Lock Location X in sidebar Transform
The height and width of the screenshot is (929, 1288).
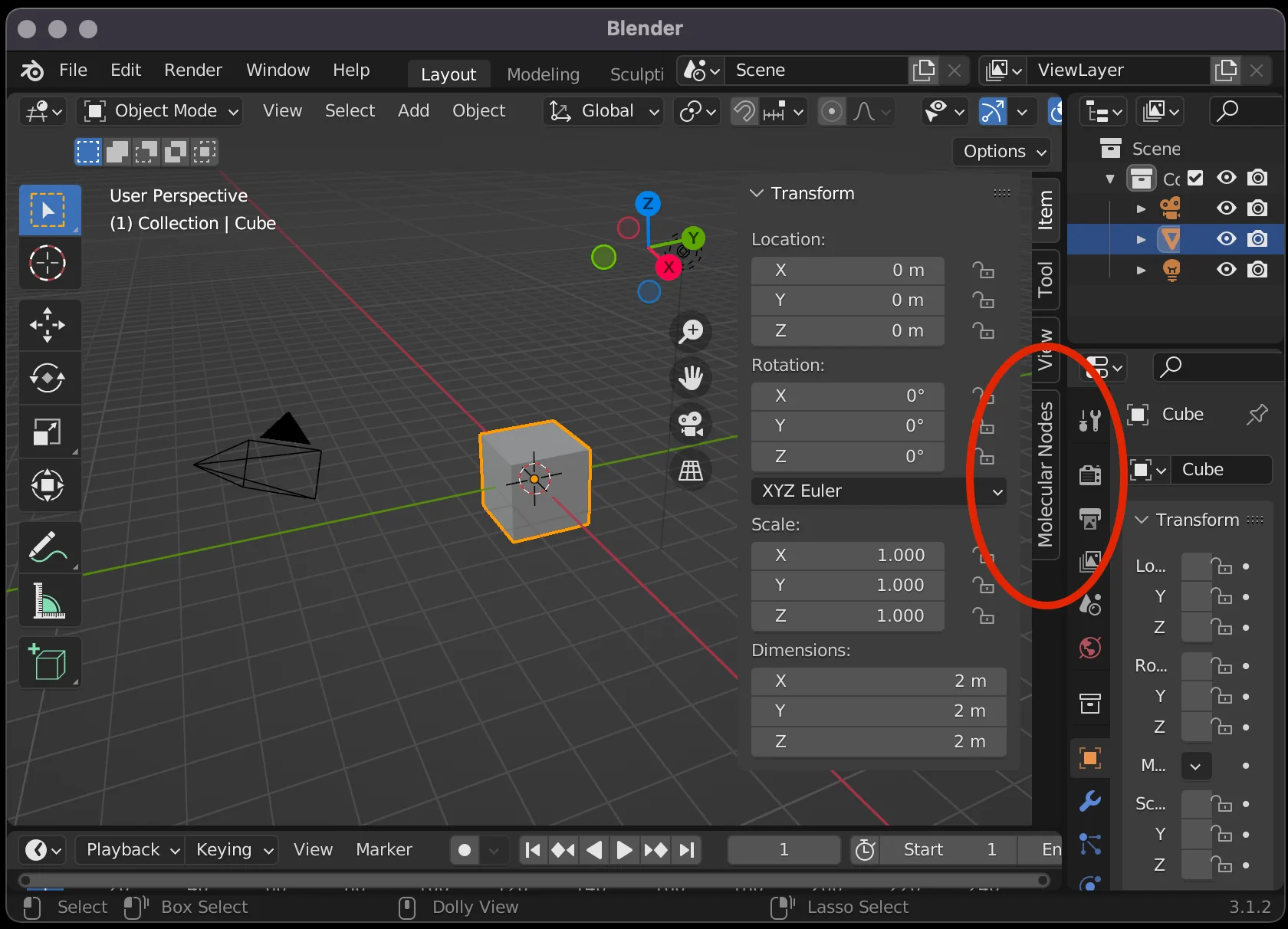pyautogui.click(x=983, y=271)
